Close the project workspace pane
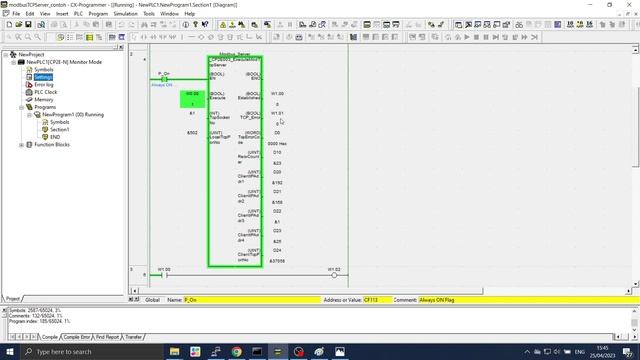Viewport: 640px width, 360px height. coord(121,47)
